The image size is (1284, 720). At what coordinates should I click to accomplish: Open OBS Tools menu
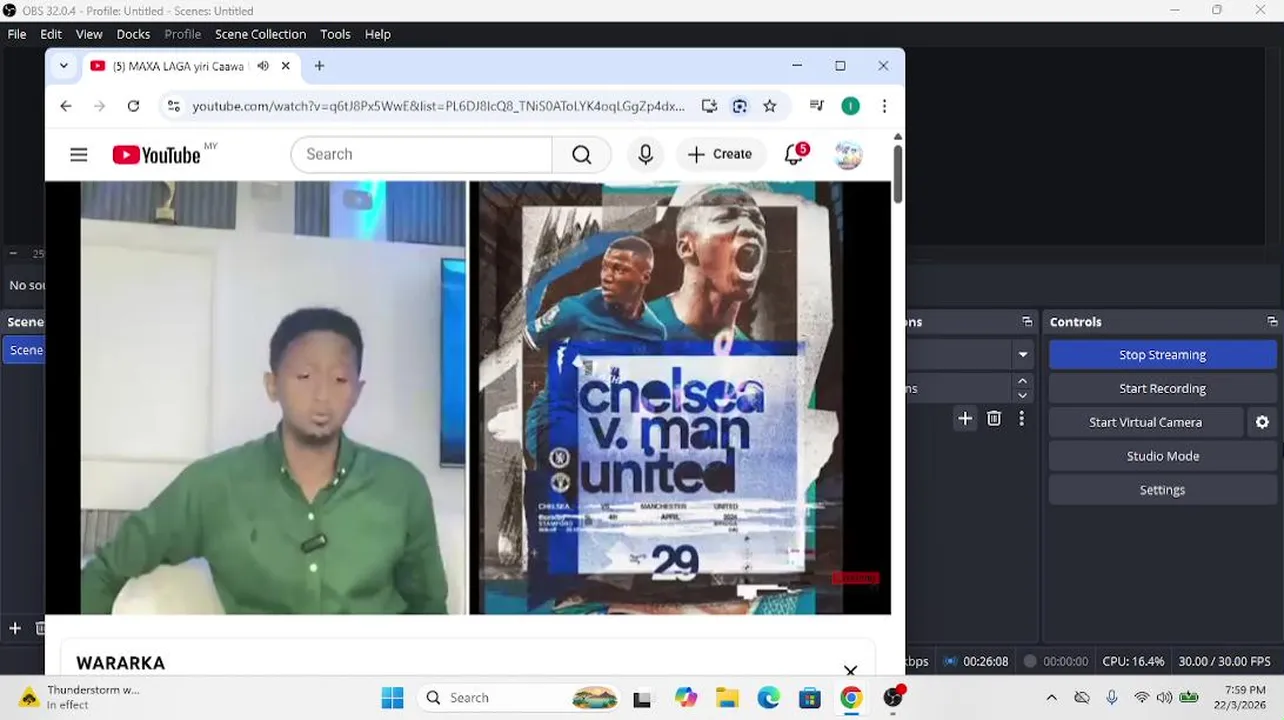[x=335, y=34]
